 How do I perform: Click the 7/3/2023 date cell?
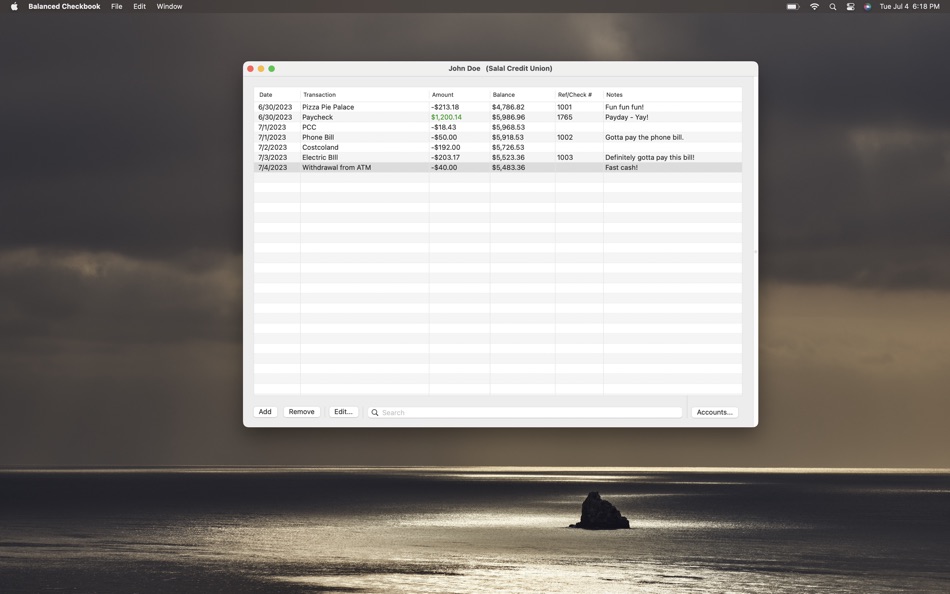click(x=272, y=157)
